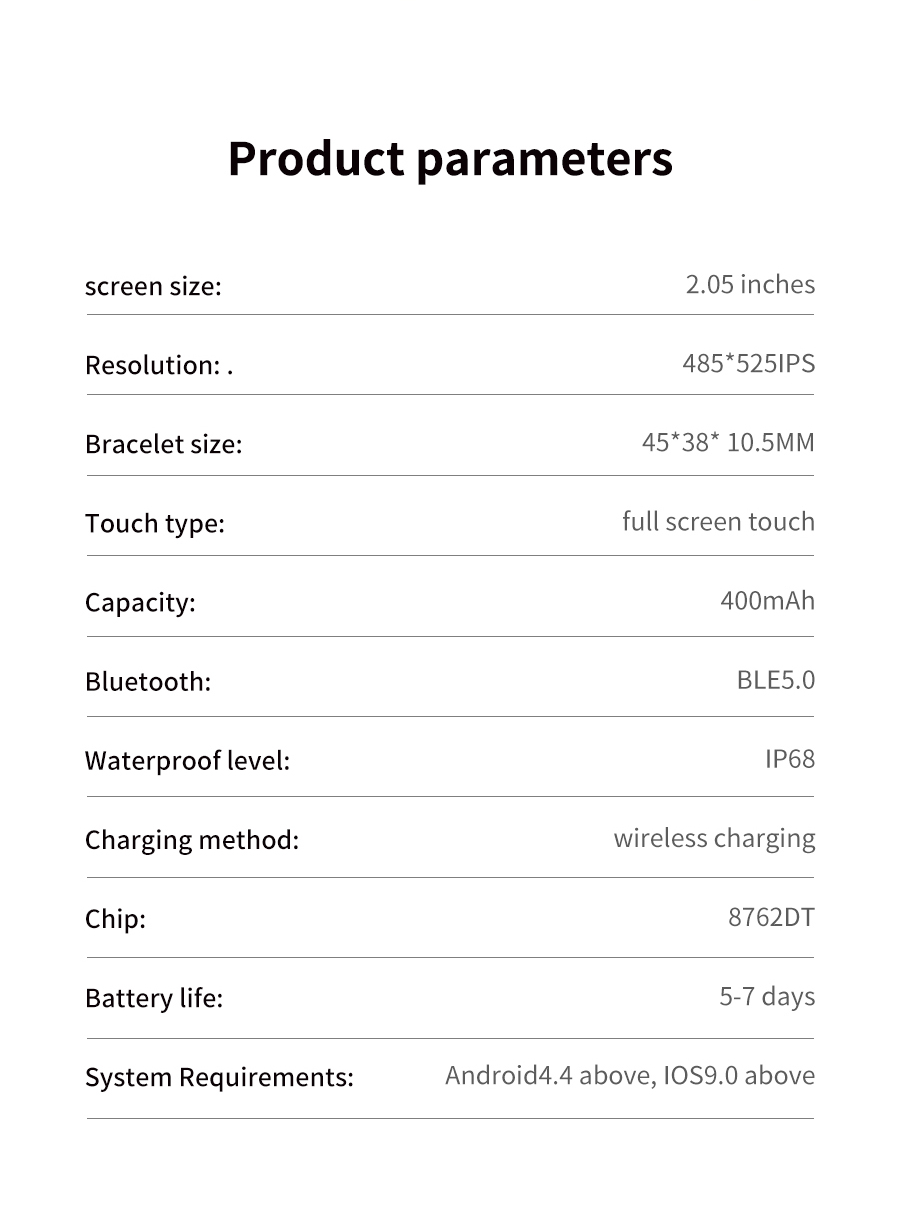Click the screen size label
This screenshot has height=1219, width=900.
[153, 287]
